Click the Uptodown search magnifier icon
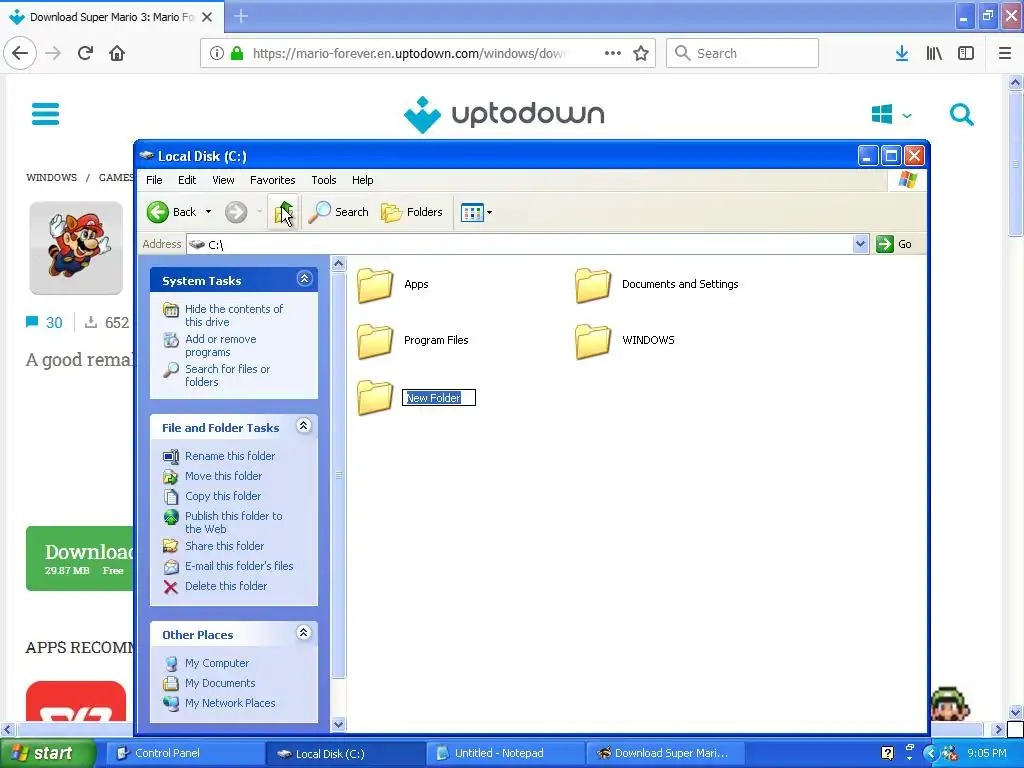Image resolution: width=1024 pixels, height=768 pixels. pos(961,114)
